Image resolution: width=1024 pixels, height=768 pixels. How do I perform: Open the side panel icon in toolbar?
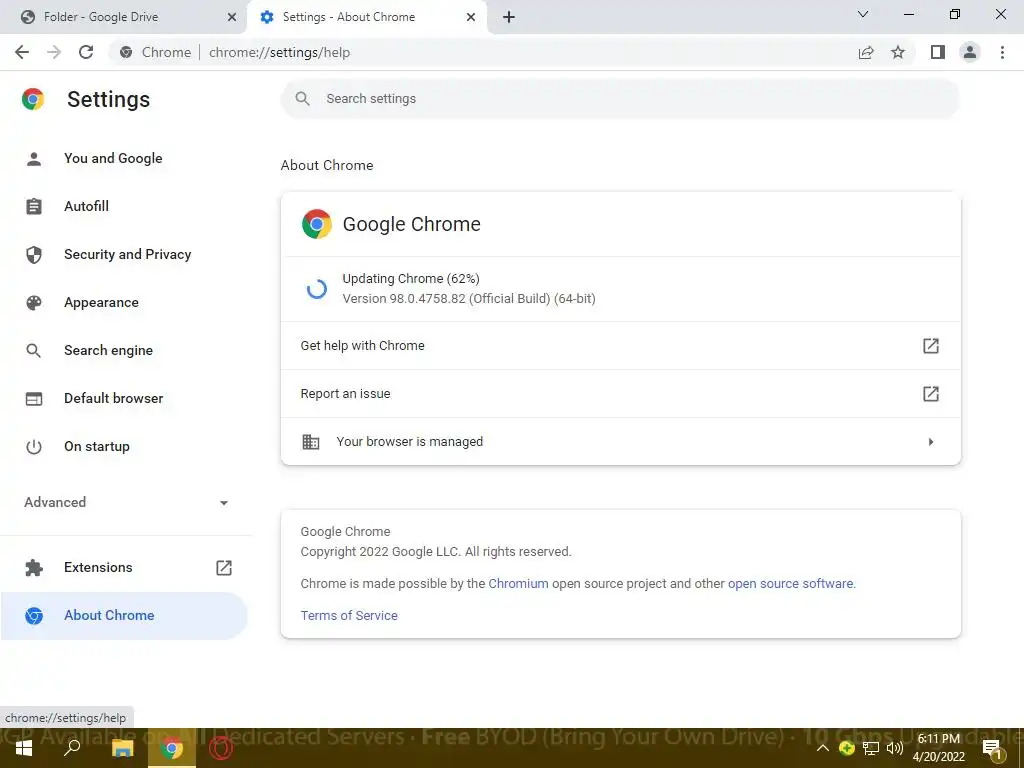(938, 52)
